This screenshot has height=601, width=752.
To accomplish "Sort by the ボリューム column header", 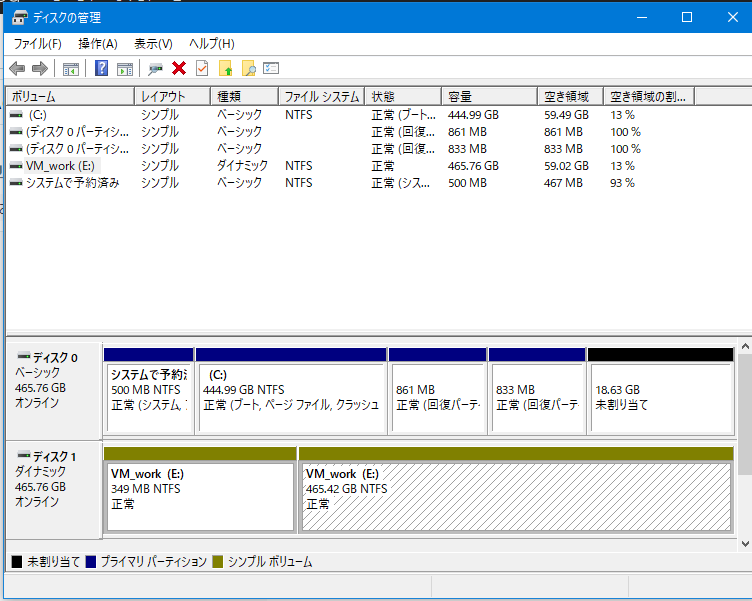I will 70,96.
